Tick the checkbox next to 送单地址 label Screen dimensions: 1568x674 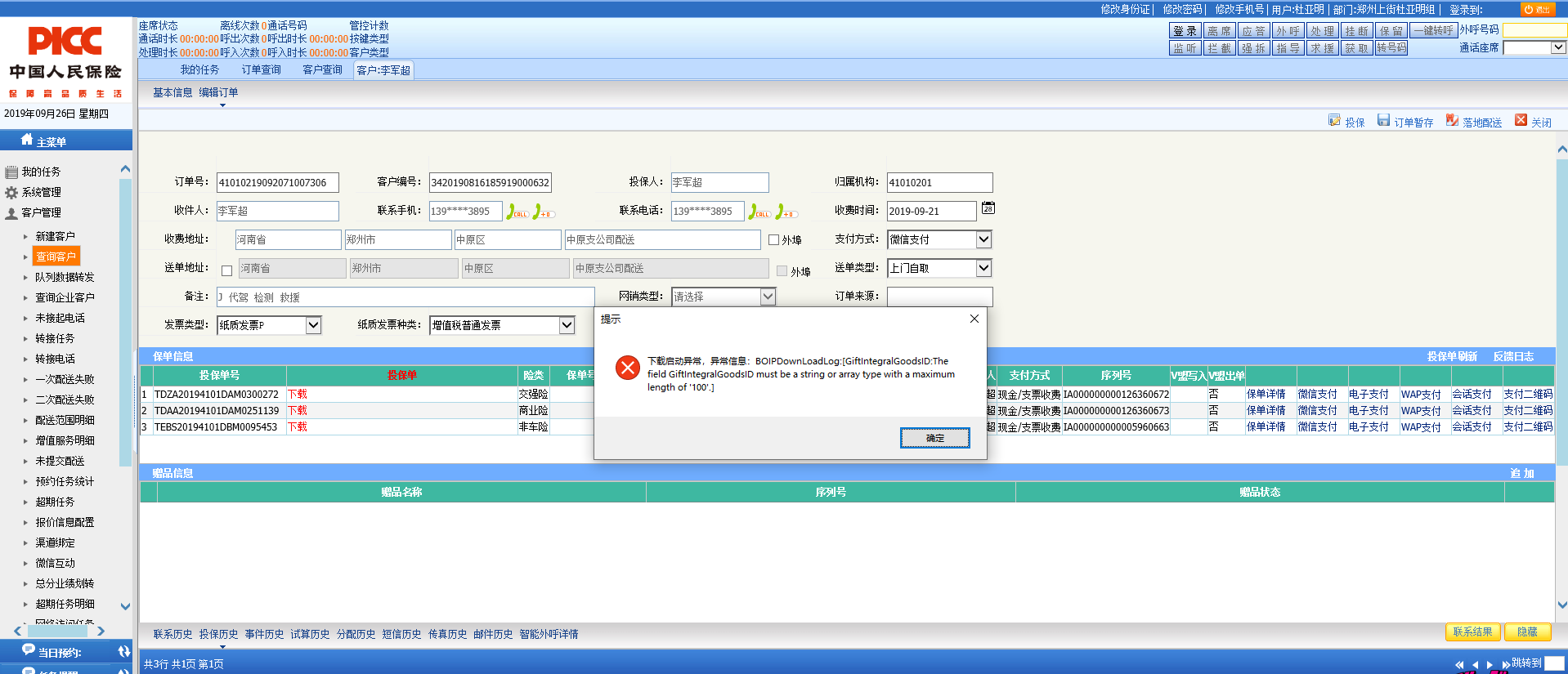click(227, 271)
